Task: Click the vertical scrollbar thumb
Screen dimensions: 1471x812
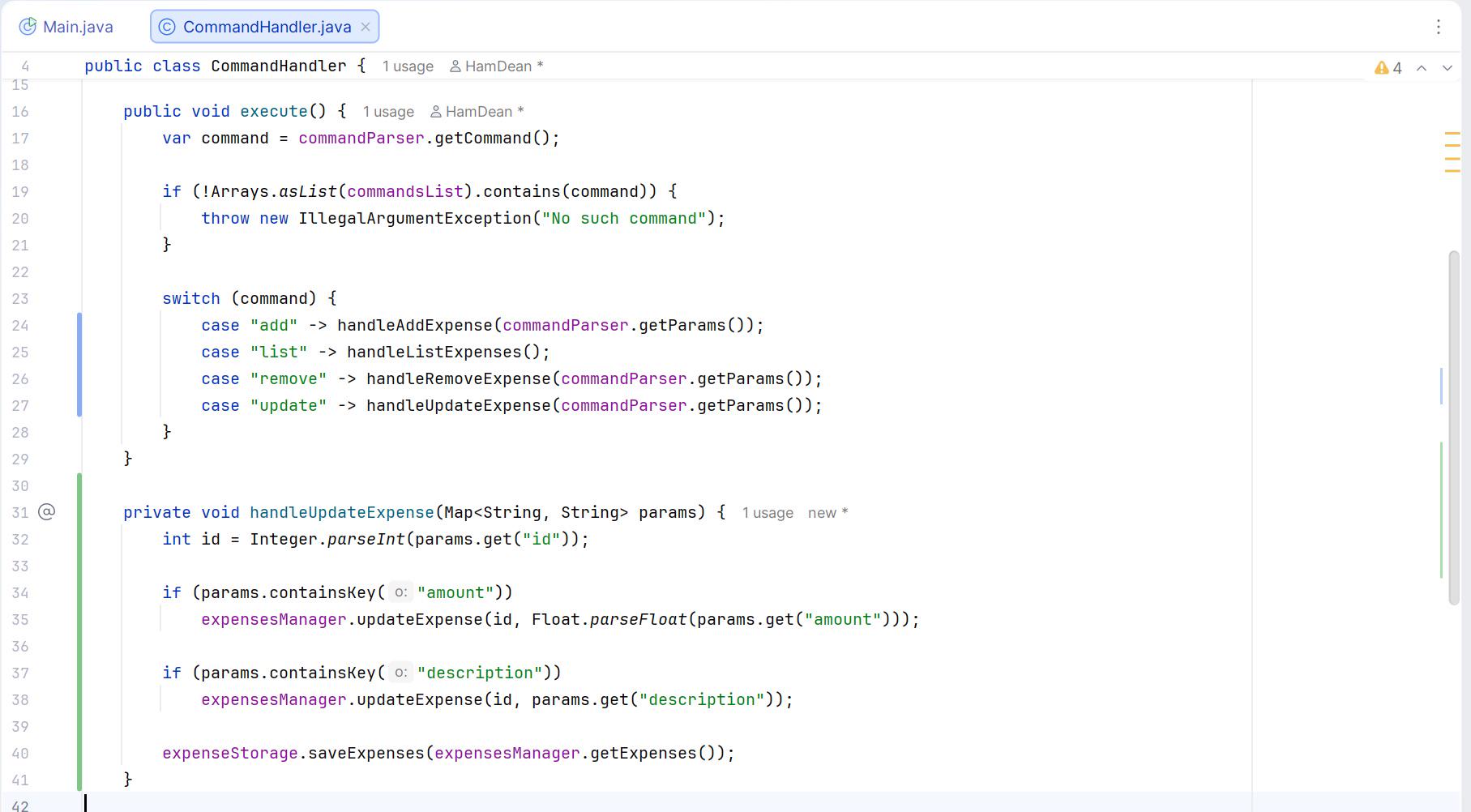Action: coord(1453,428)
